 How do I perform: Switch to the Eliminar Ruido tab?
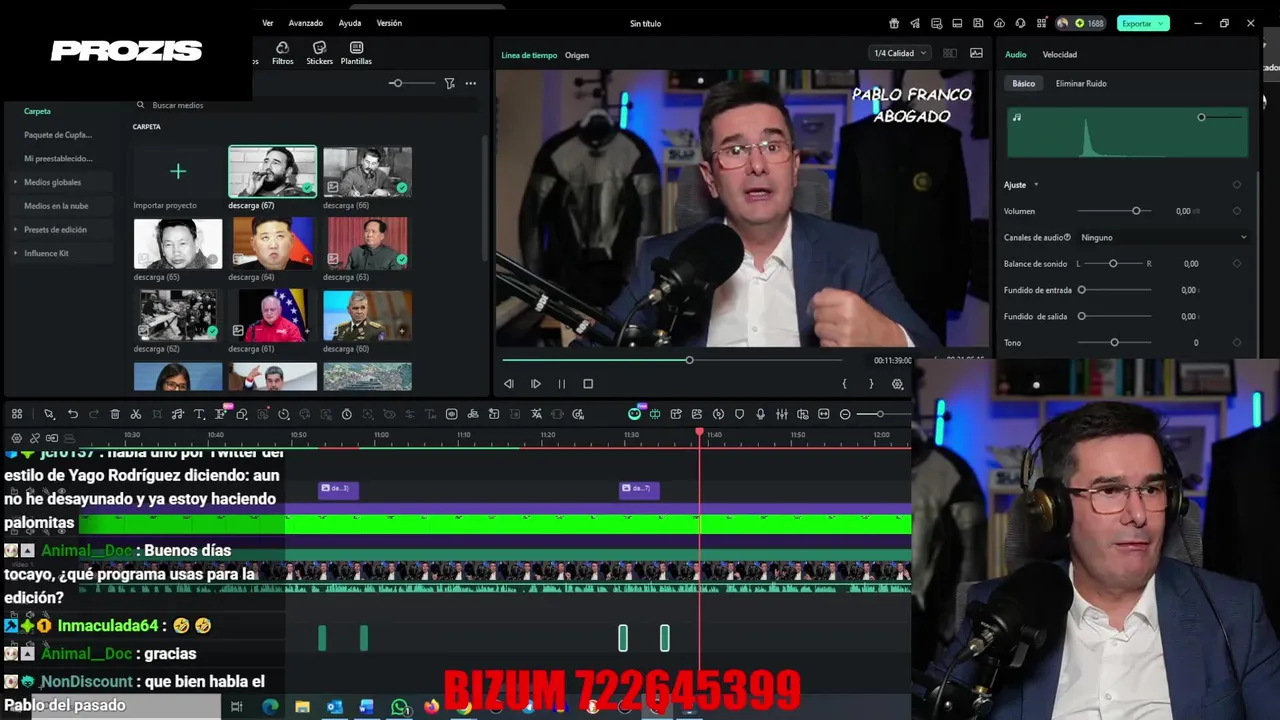pos(1081,84)
